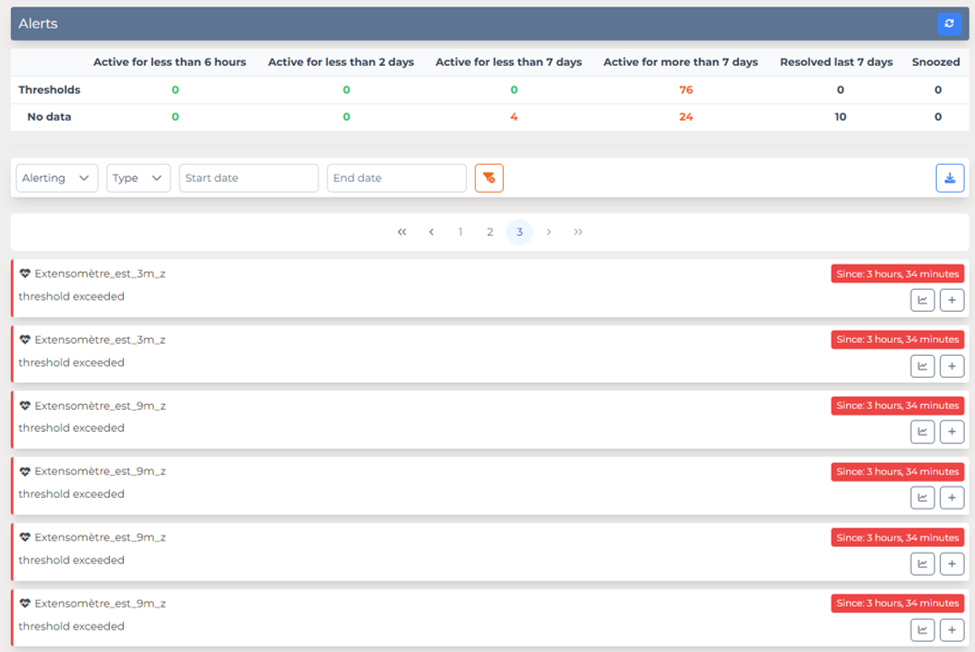
Task: Open chart for the first Extensomètre_est_3m_z alert
Action: coord(922,300)
